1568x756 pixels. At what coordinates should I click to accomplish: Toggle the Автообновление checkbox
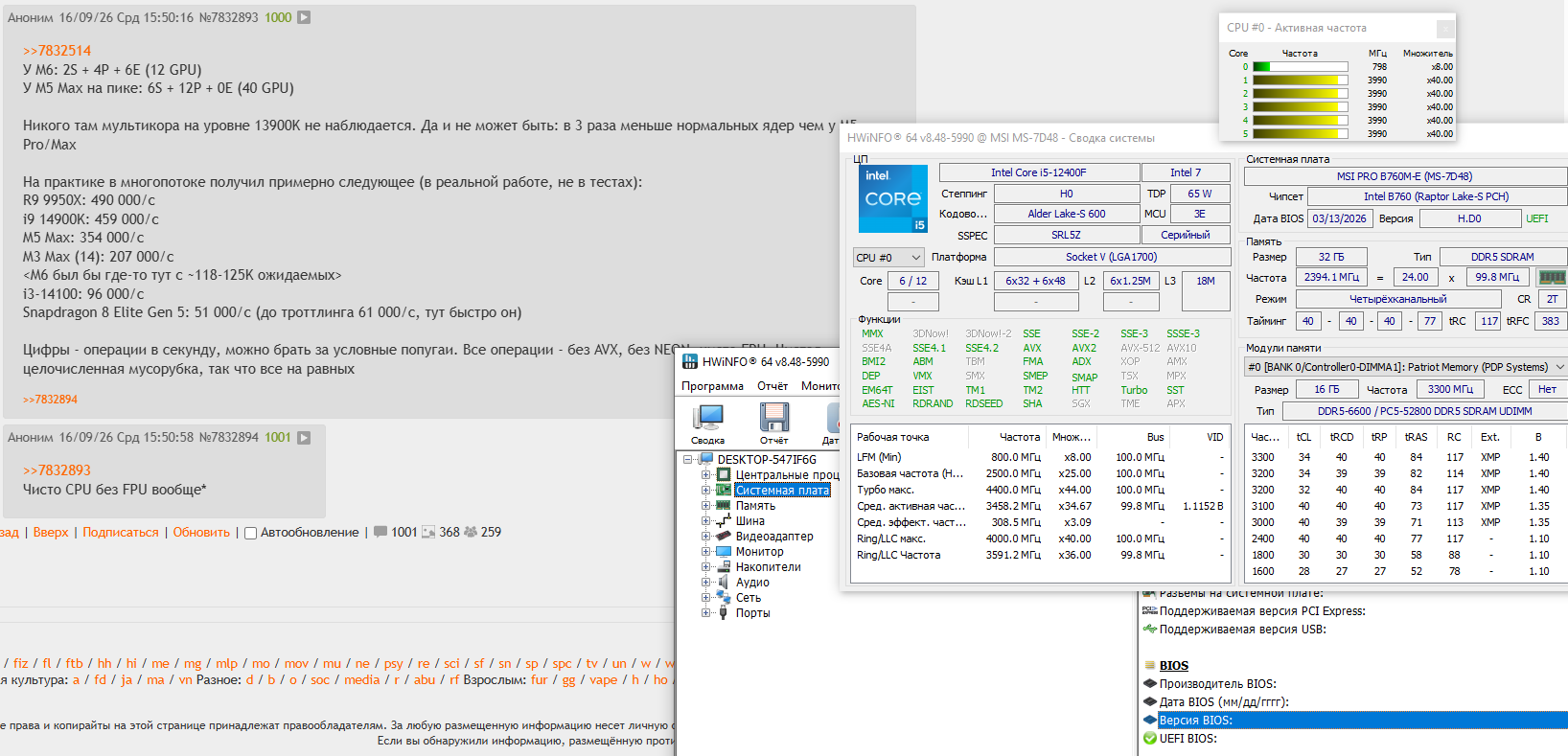click(x=250, y=533)
